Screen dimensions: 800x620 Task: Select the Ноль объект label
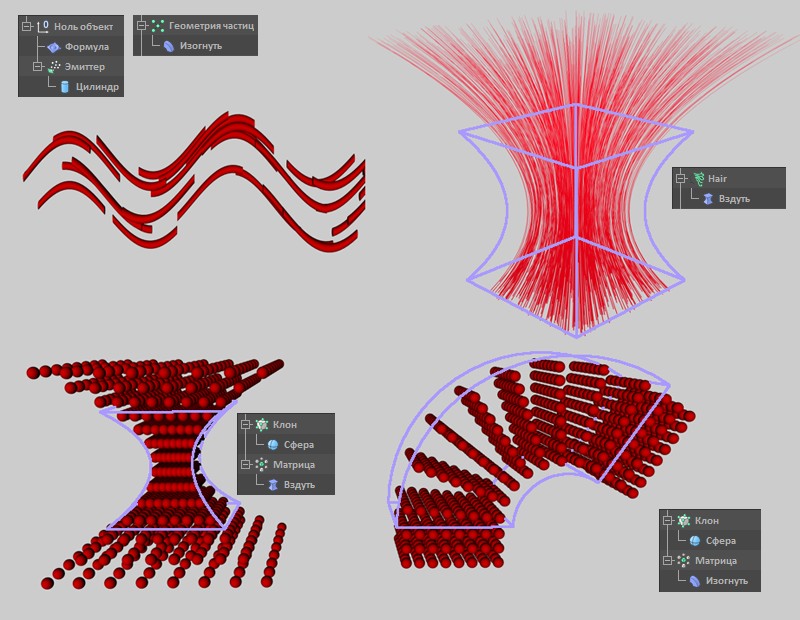pos(84,27)
